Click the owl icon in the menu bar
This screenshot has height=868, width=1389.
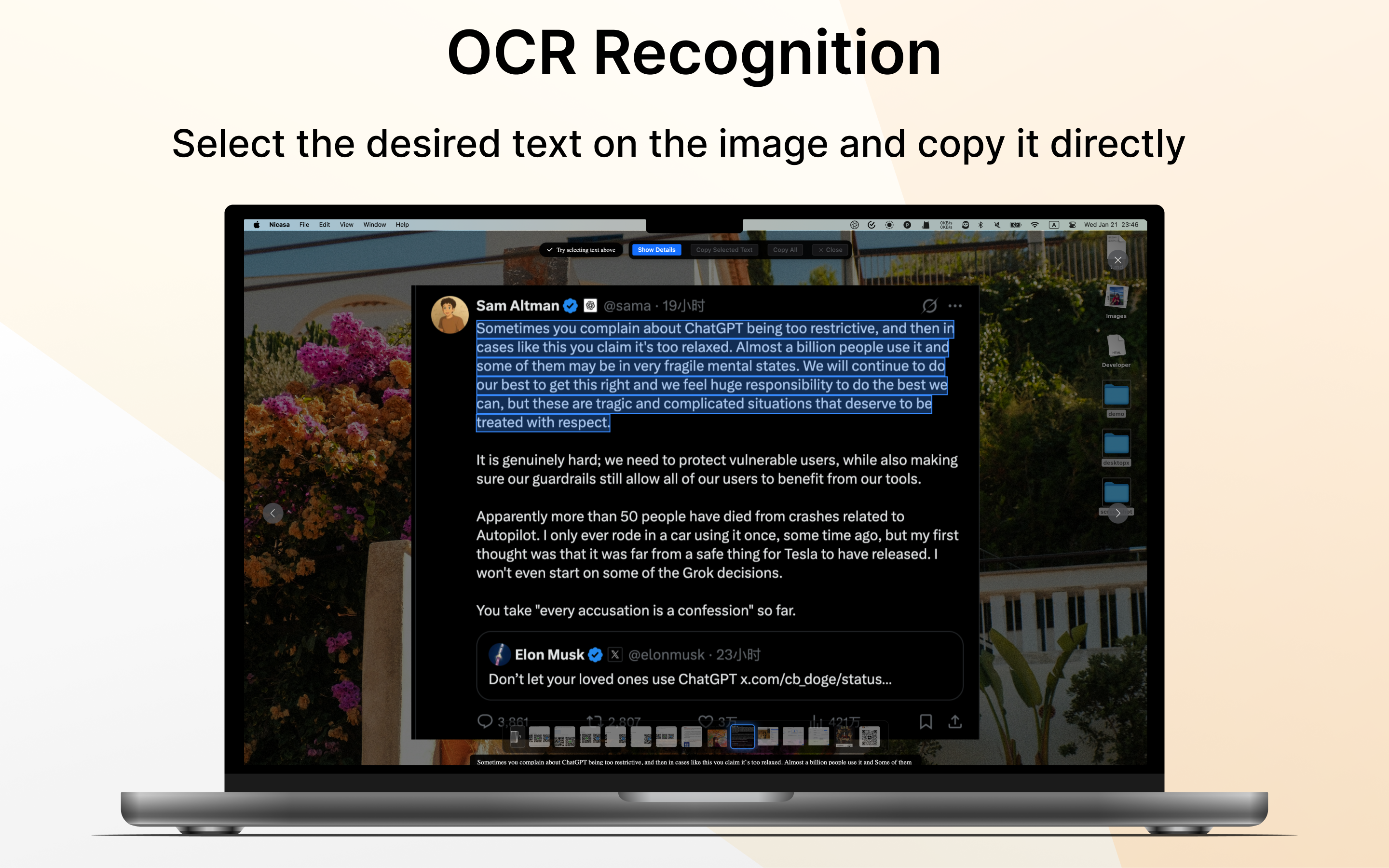[x=966, y=225]
